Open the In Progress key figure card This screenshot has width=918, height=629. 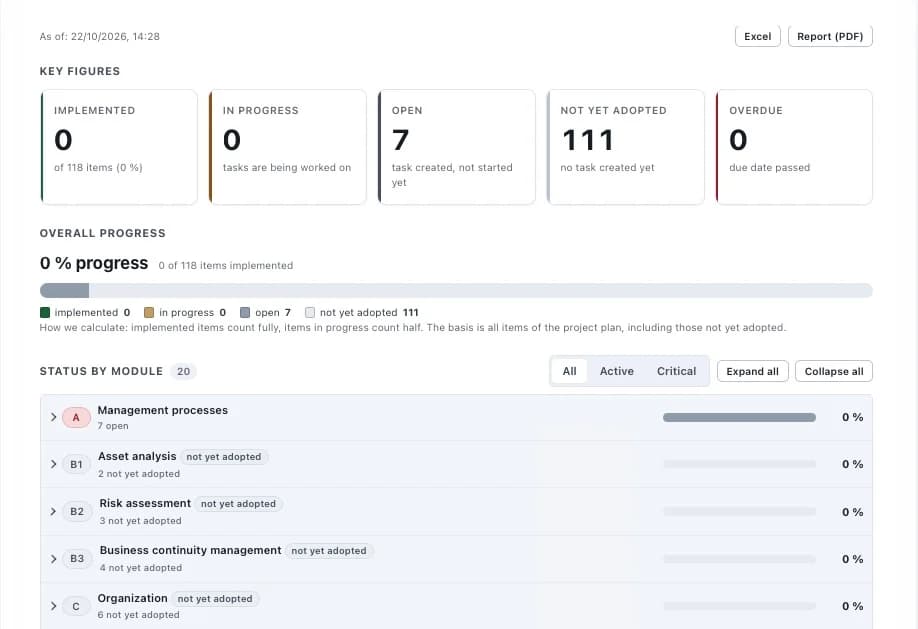click(288, 147)
